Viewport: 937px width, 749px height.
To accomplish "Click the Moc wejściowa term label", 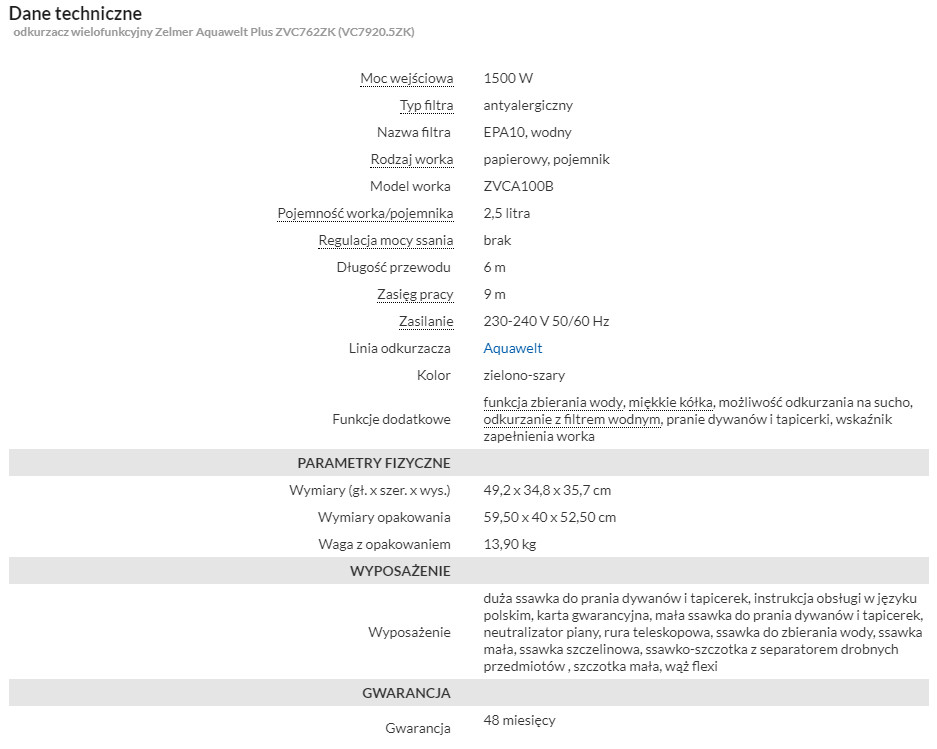I will pyautogui.click(x=406, y=78).
